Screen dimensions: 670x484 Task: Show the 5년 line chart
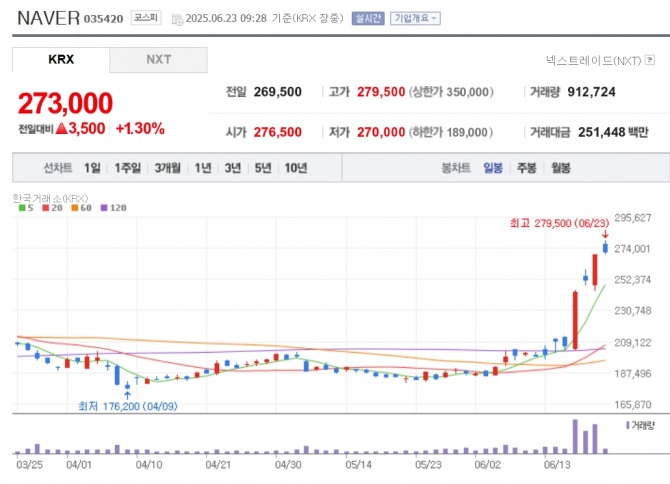263,168
